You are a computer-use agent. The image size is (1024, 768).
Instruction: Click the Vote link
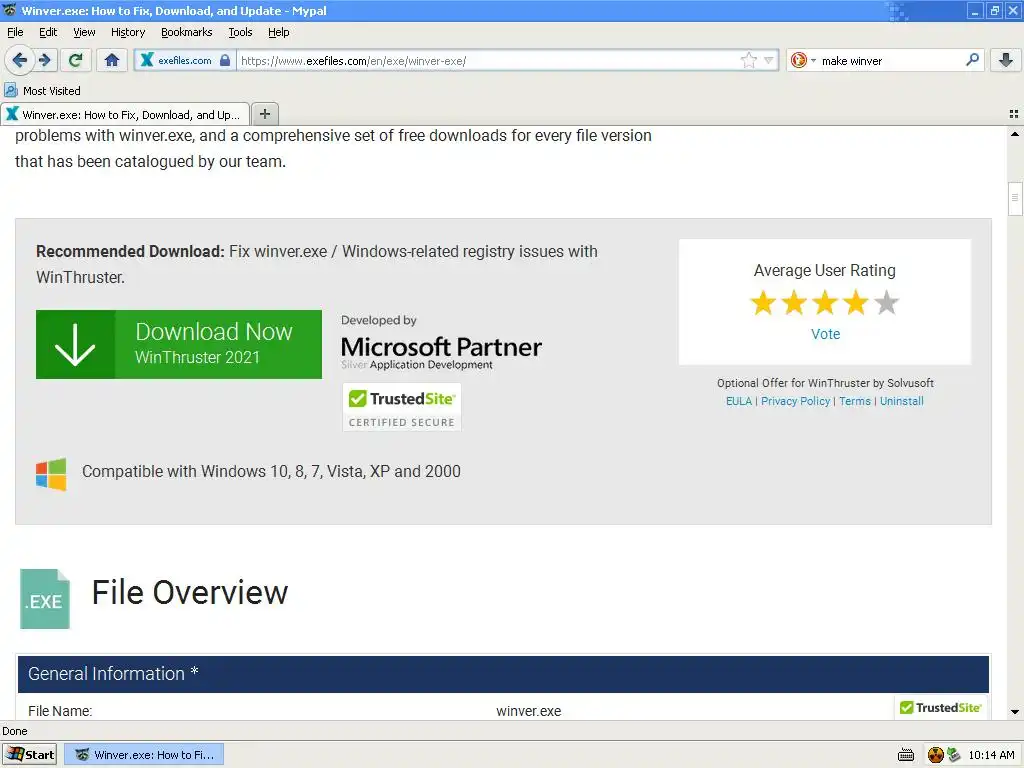tap(825, 334)
